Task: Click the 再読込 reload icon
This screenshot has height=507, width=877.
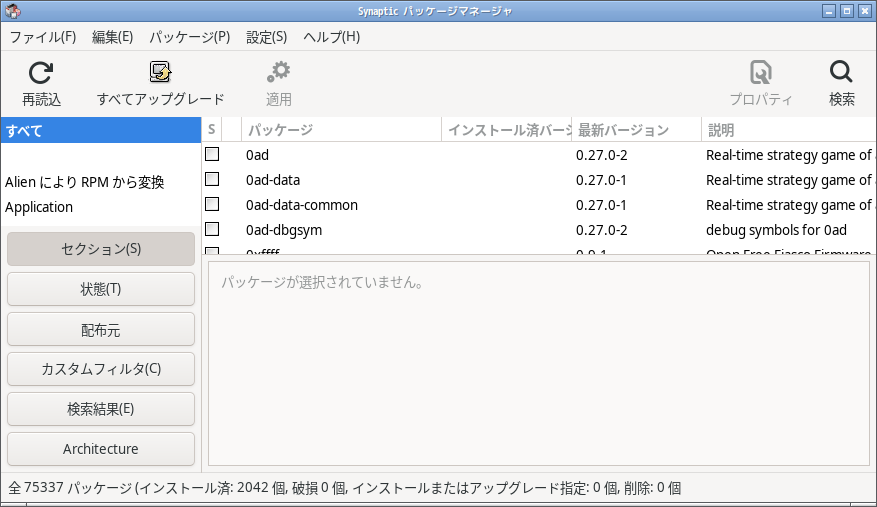Action: 41,73
